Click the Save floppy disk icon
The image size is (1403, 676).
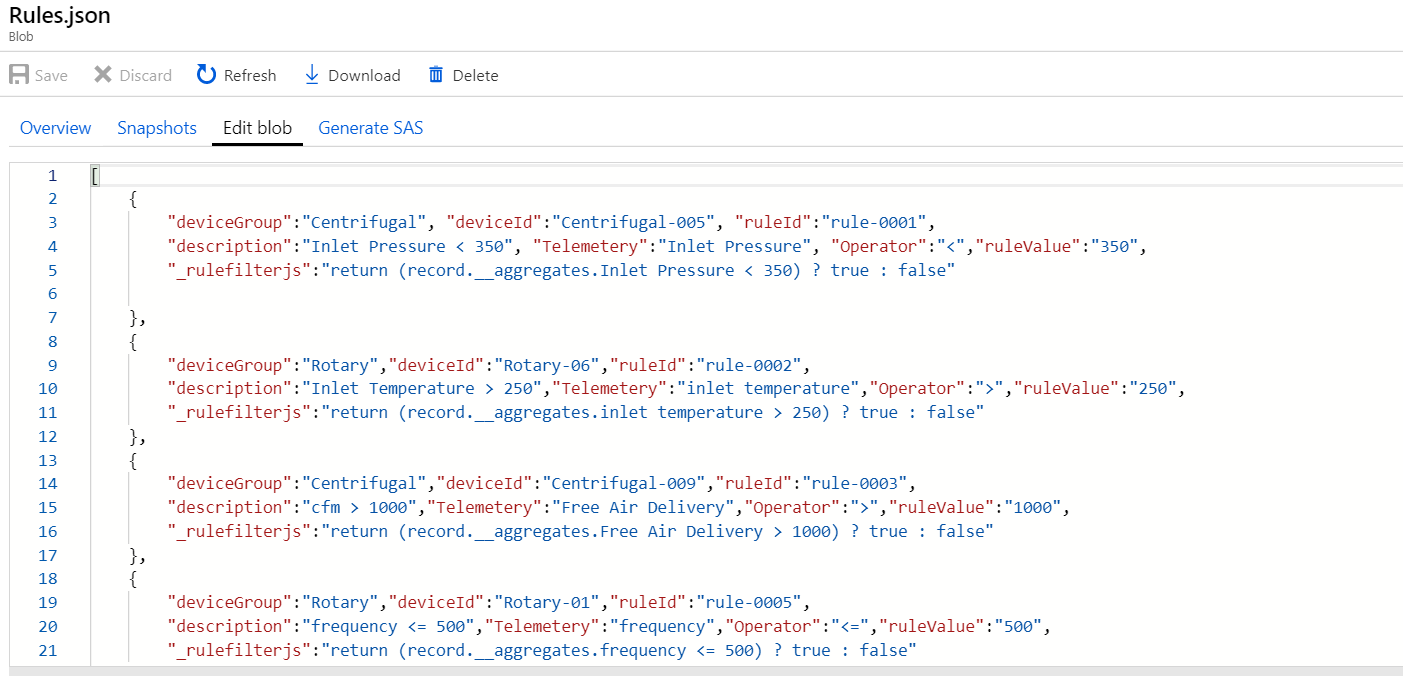(19, 75)
